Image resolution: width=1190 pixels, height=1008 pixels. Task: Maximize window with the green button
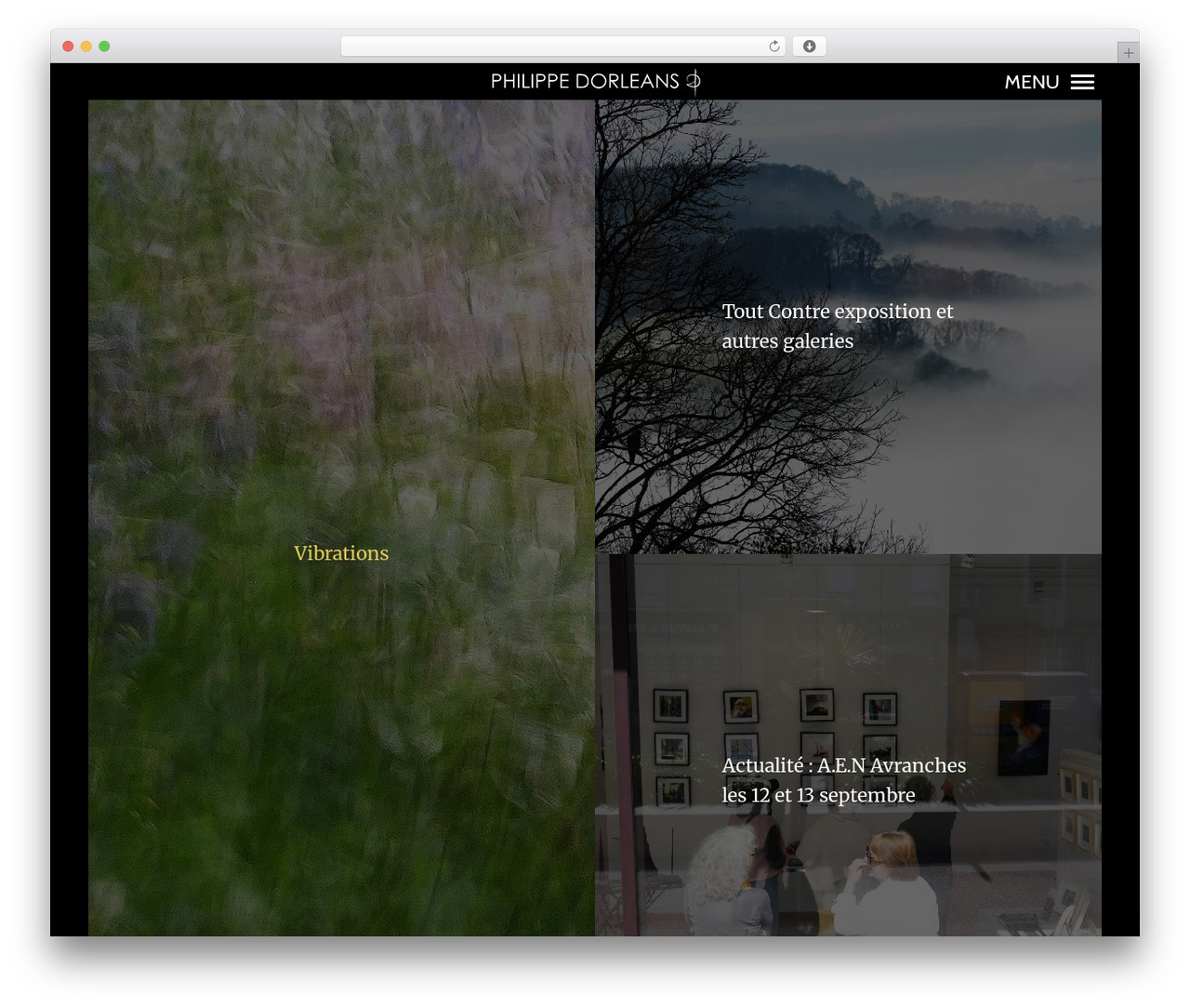[104, 46]
